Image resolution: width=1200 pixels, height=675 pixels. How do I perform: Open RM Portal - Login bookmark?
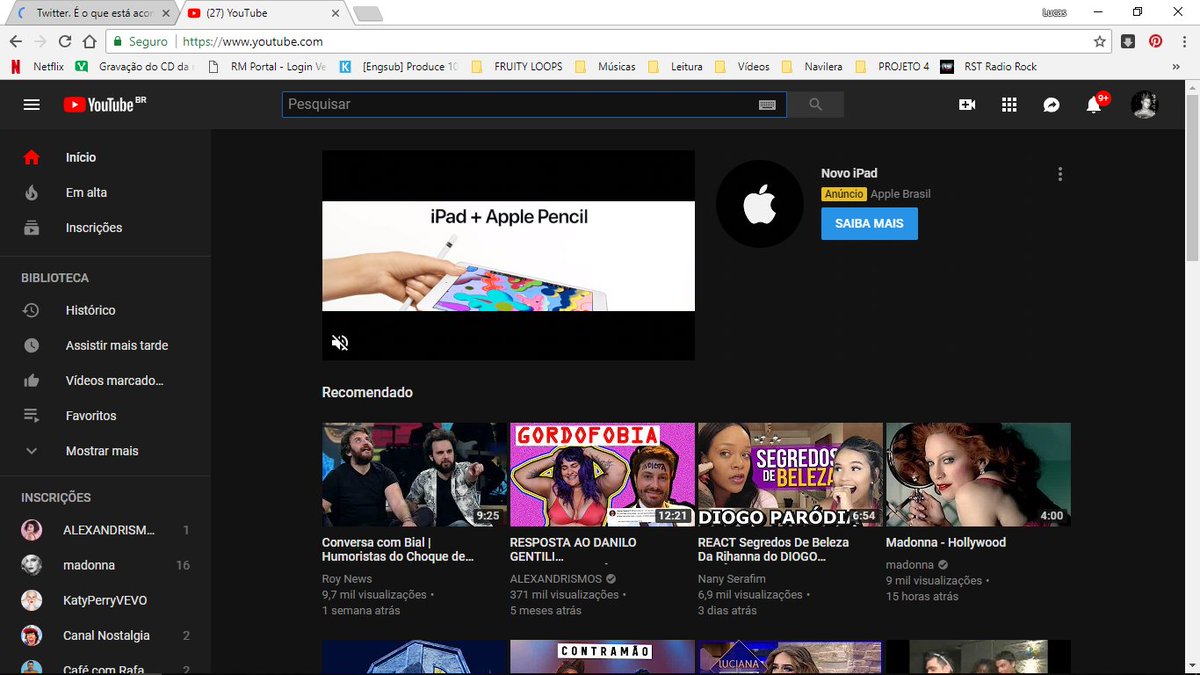[267, 67]
